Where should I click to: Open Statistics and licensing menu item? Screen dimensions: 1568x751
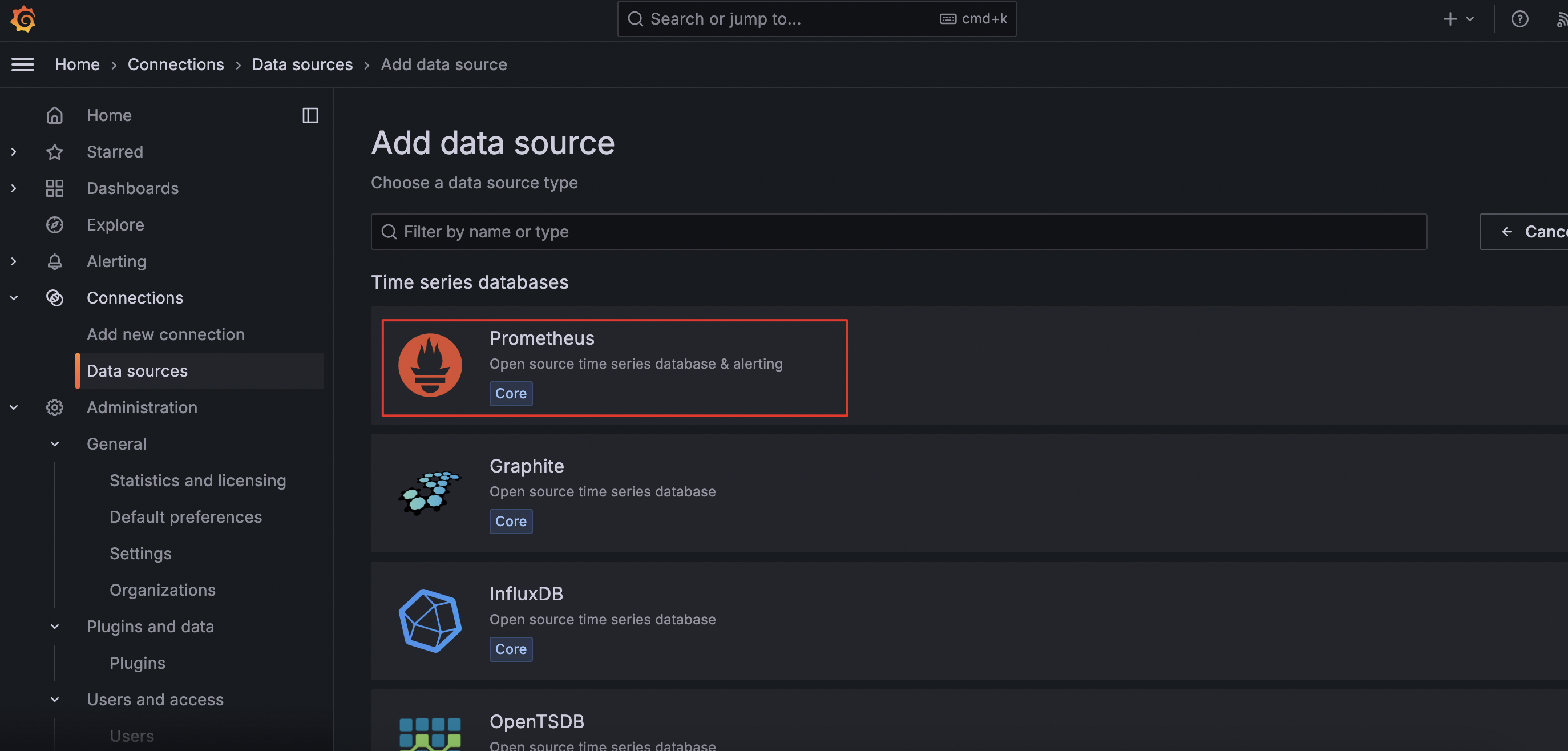pyautogui.click(x=197, y=480)
